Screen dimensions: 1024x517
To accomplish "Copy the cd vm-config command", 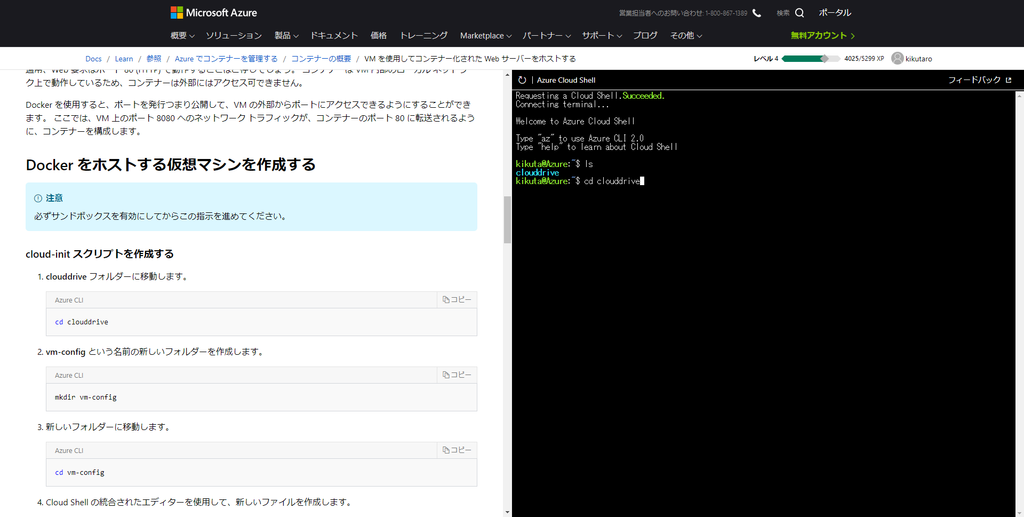I will tap(456, 450).
